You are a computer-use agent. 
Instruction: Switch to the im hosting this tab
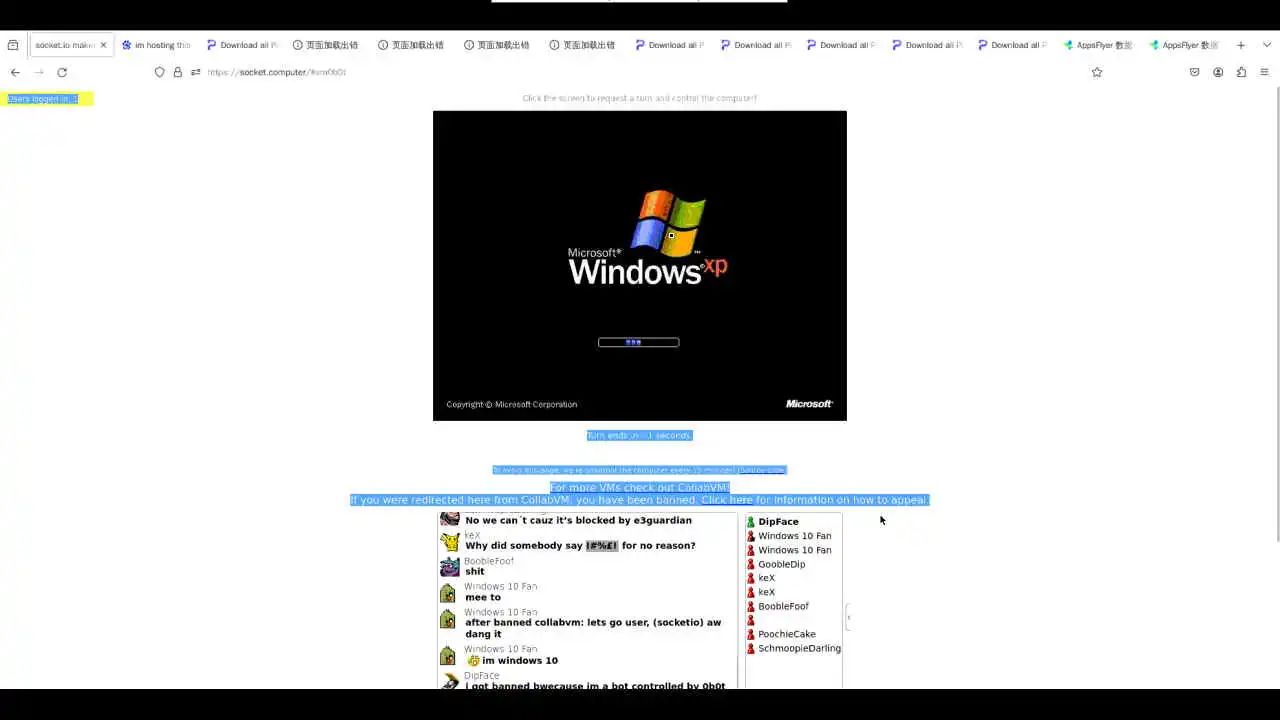[x=156, y=45]
